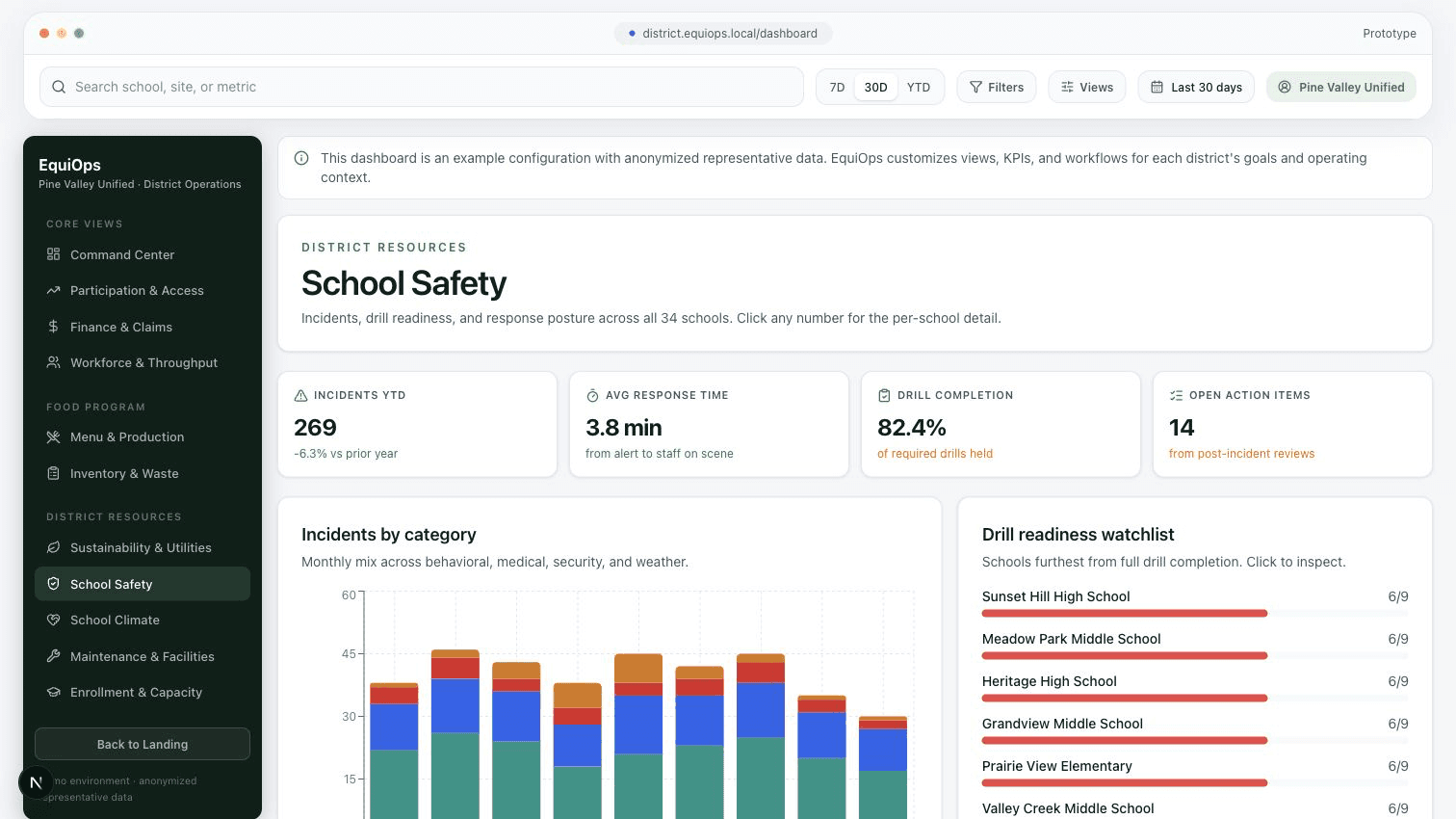The width and height of the screenshot is (1456, 819).
Task: Select the 7D time range
Action: 837,87
